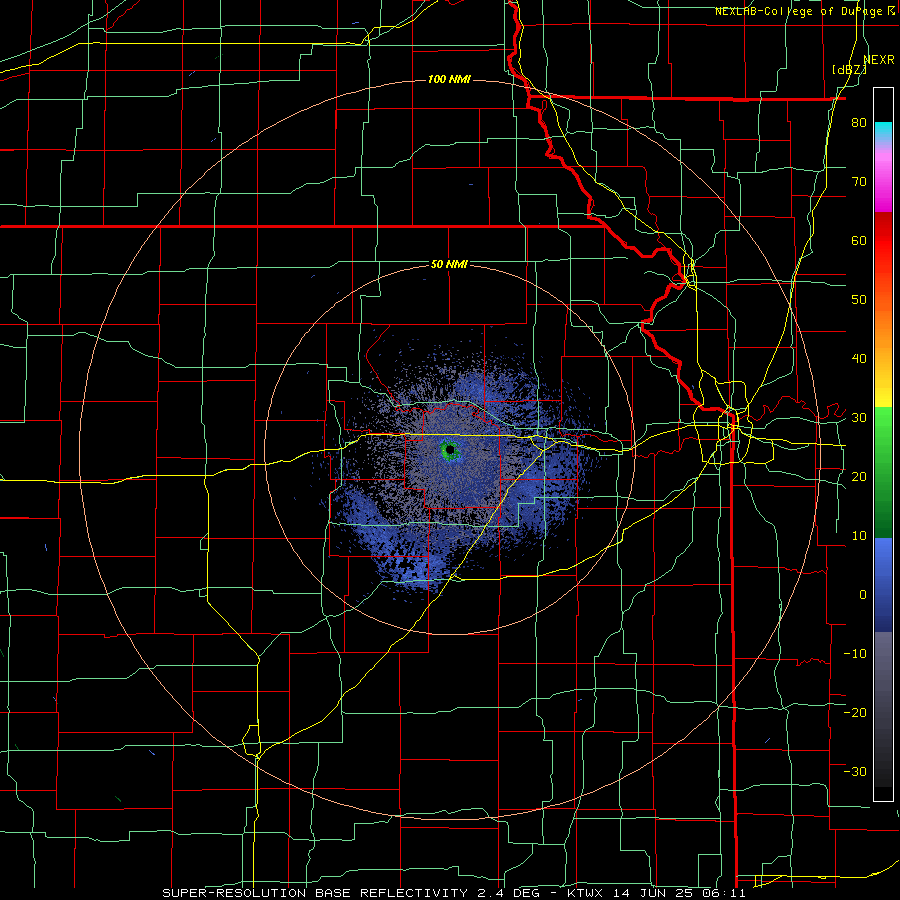
Task: Click the 20 value on the dBZ scale
Action: (x=859, y=477)
